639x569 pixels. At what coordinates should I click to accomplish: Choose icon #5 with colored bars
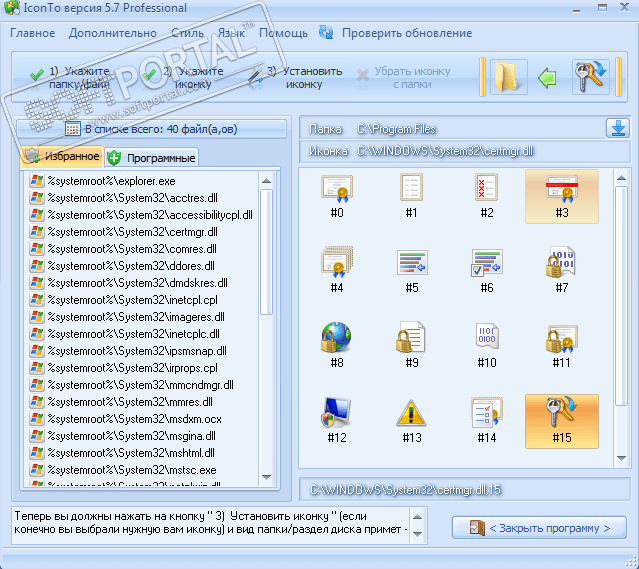coord(412,271)
